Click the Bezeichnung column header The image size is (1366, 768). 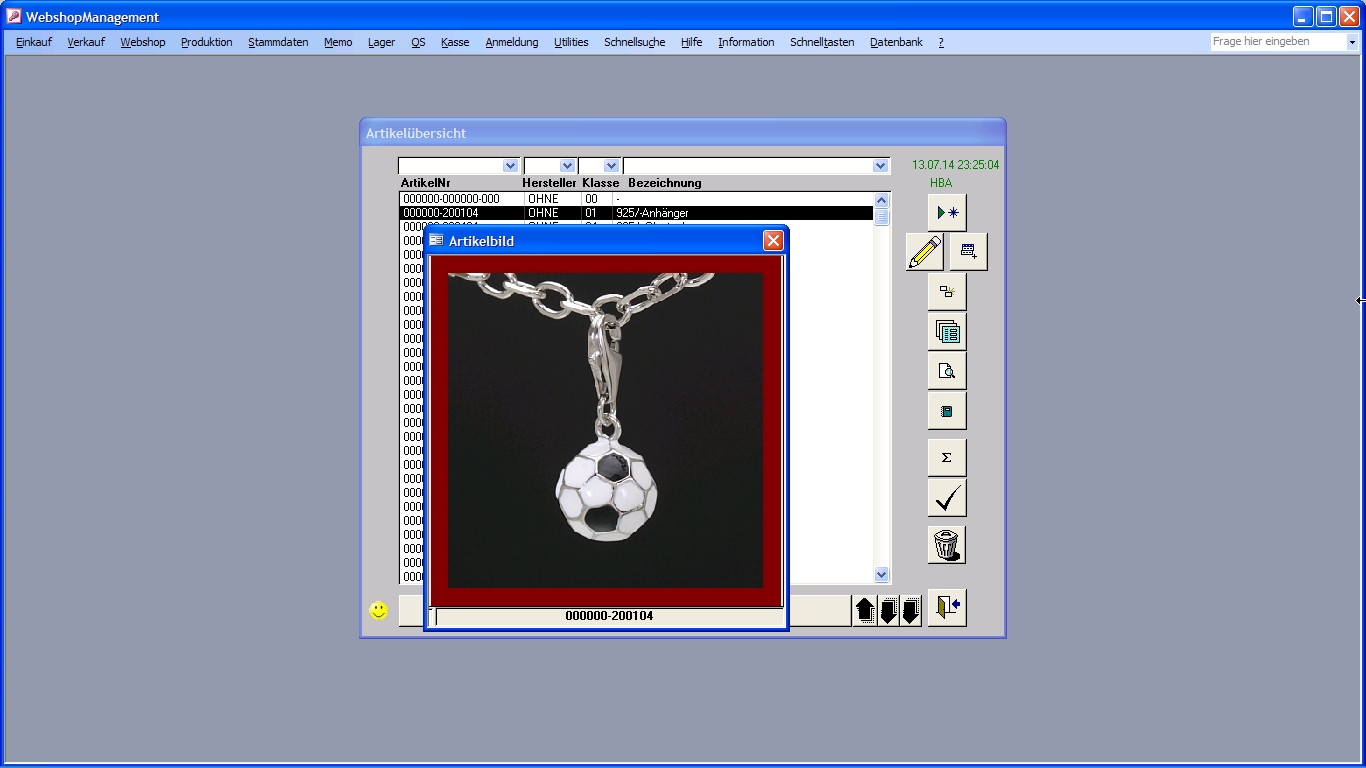665,183
